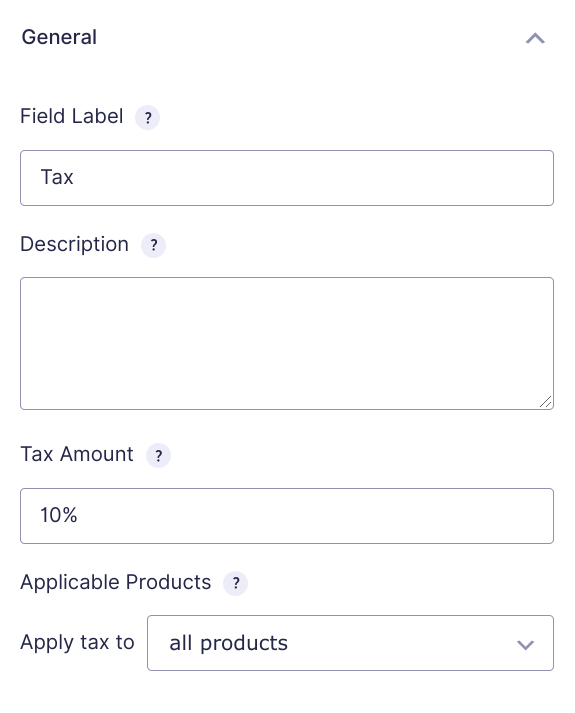The height and width of the screenshot is (713, 575).
Task: Click the Description caption text
Action: tap(75, 245)
